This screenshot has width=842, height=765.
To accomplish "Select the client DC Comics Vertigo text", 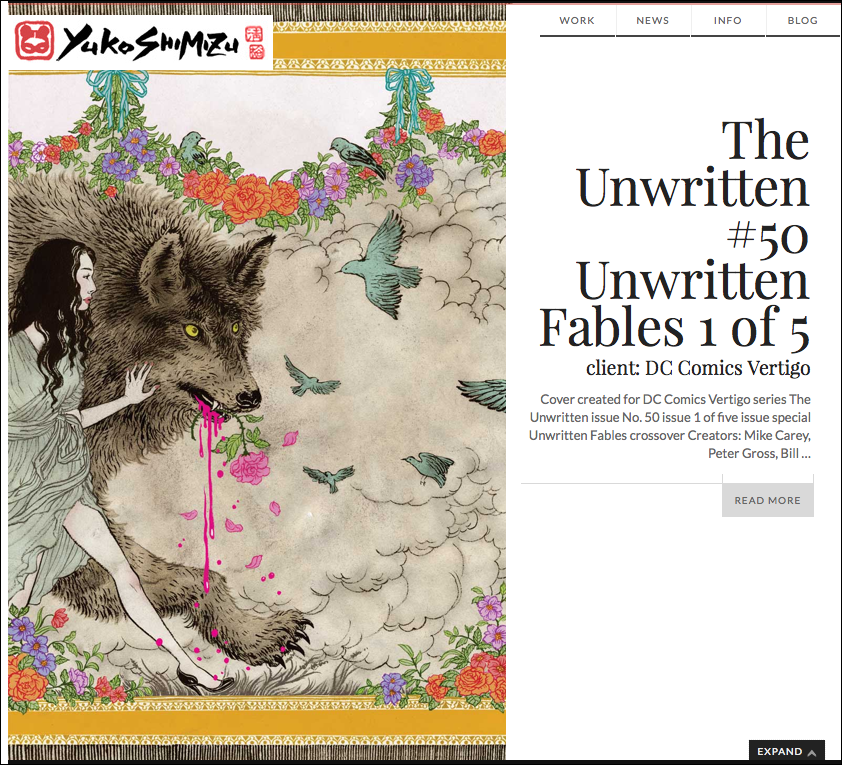I will click(698, 368).
